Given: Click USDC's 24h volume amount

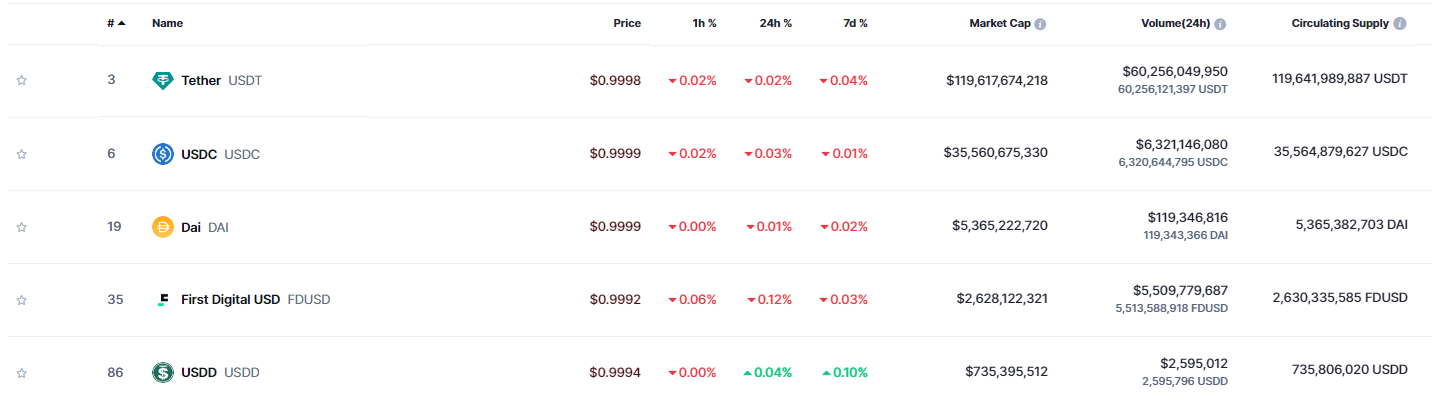Looking at the screenshot, I should pyautogui.click(x=1181, y=145).
